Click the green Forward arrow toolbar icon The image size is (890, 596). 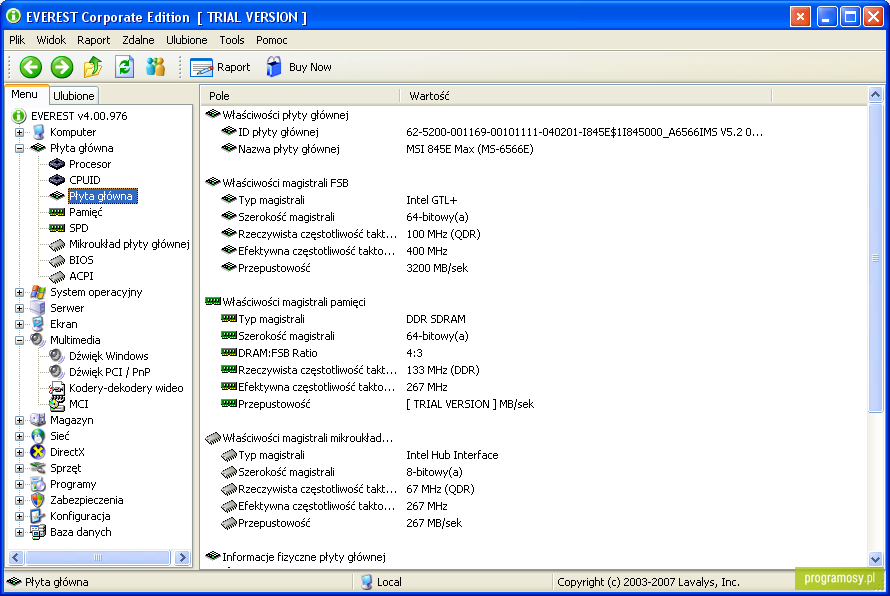(62, 67)
